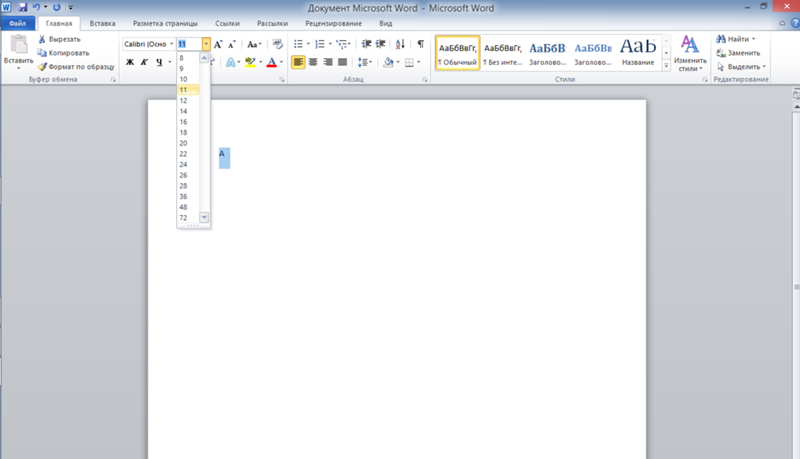The height and width of the screenshot is (459, 800).
Task: Click the Cut (Вырезать) scissors button
Action: click(x=59, y=39)
